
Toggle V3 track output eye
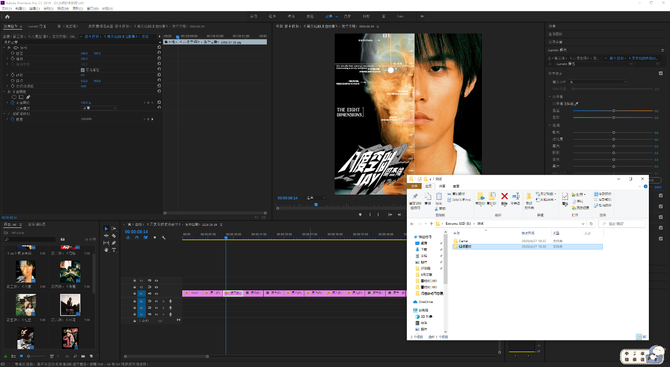[x=156, y=281]
